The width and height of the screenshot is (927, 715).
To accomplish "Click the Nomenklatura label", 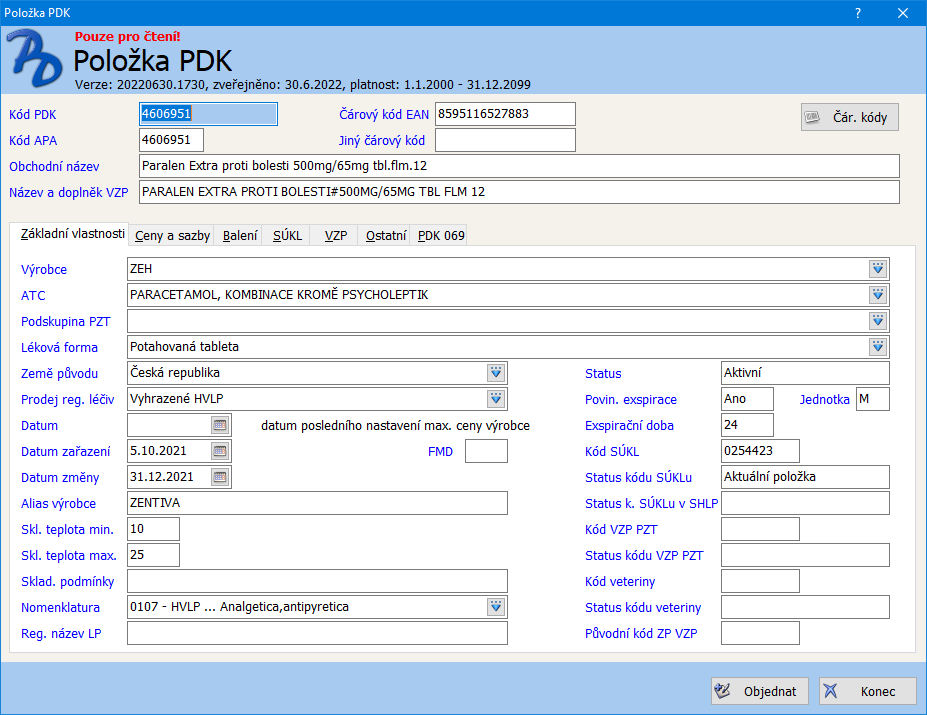I will click(x=60, y=608).
